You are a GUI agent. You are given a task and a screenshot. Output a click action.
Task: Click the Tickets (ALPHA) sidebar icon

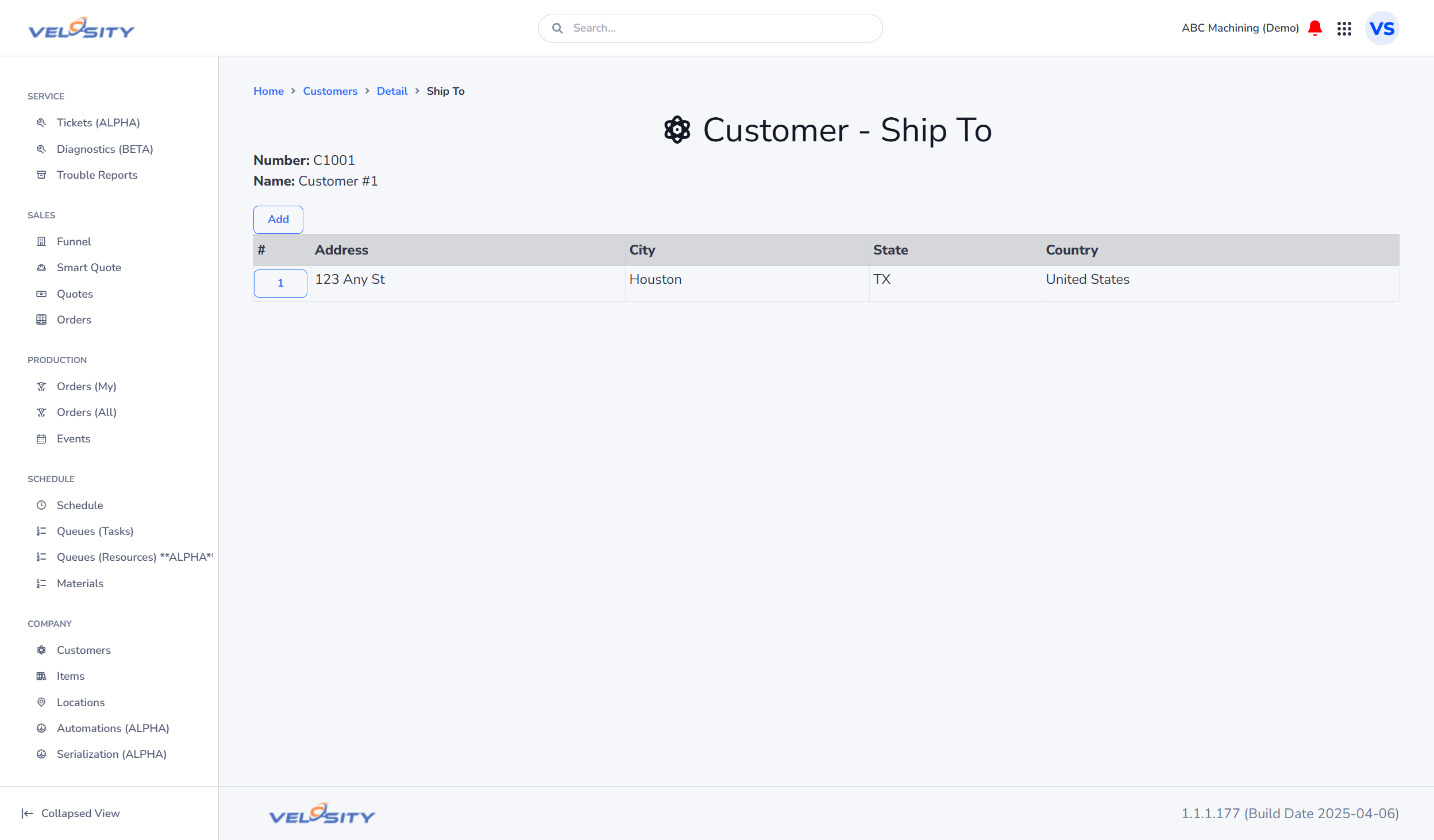pyautogui.click(x=41, y=122)
